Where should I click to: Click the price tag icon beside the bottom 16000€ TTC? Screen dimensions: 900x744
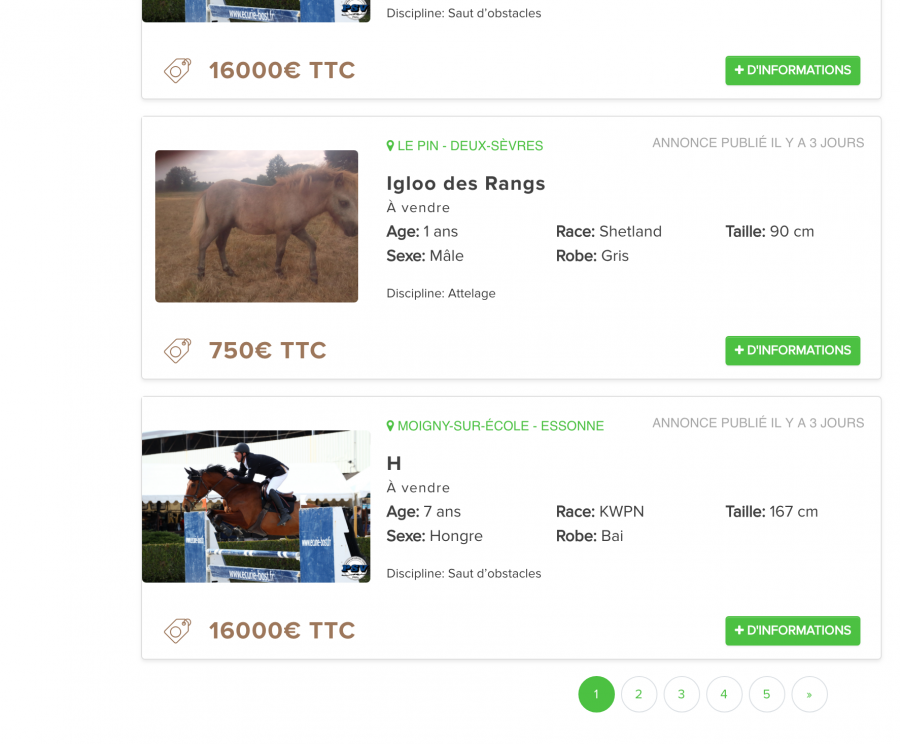[x=177, y=631]
